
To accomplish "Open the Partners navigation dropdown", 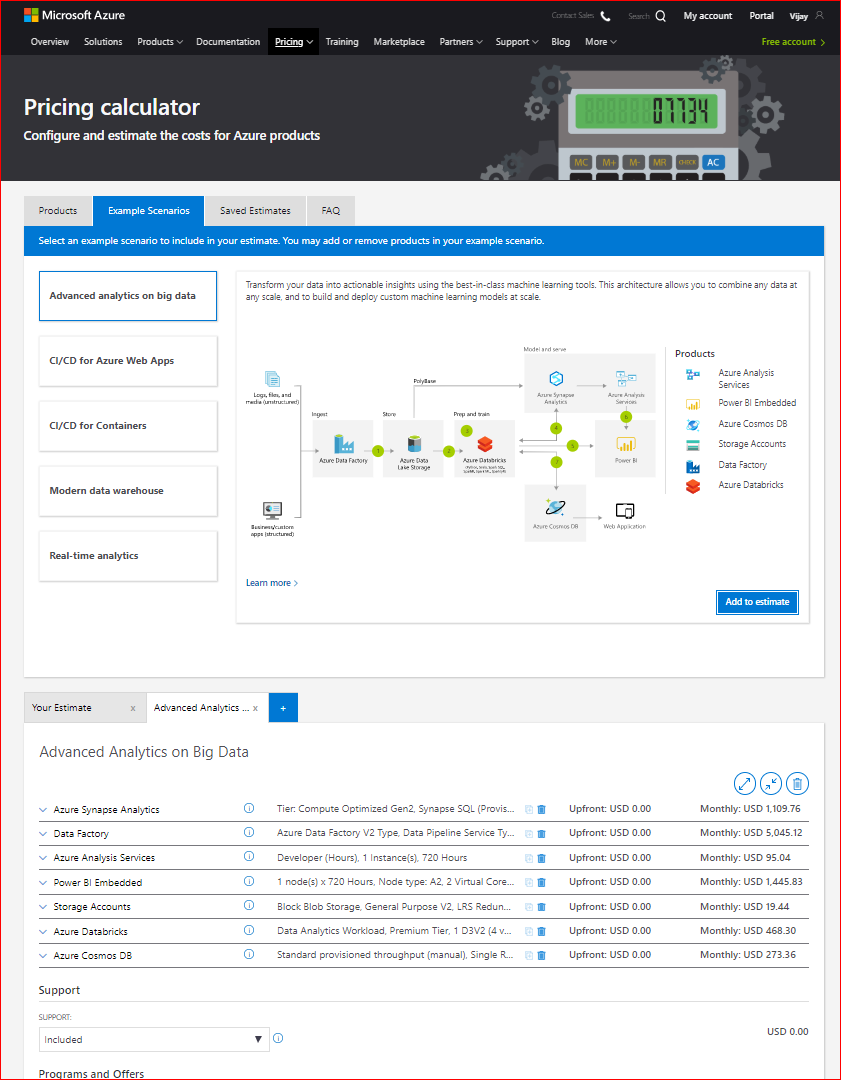I will [x=461, y=42].
